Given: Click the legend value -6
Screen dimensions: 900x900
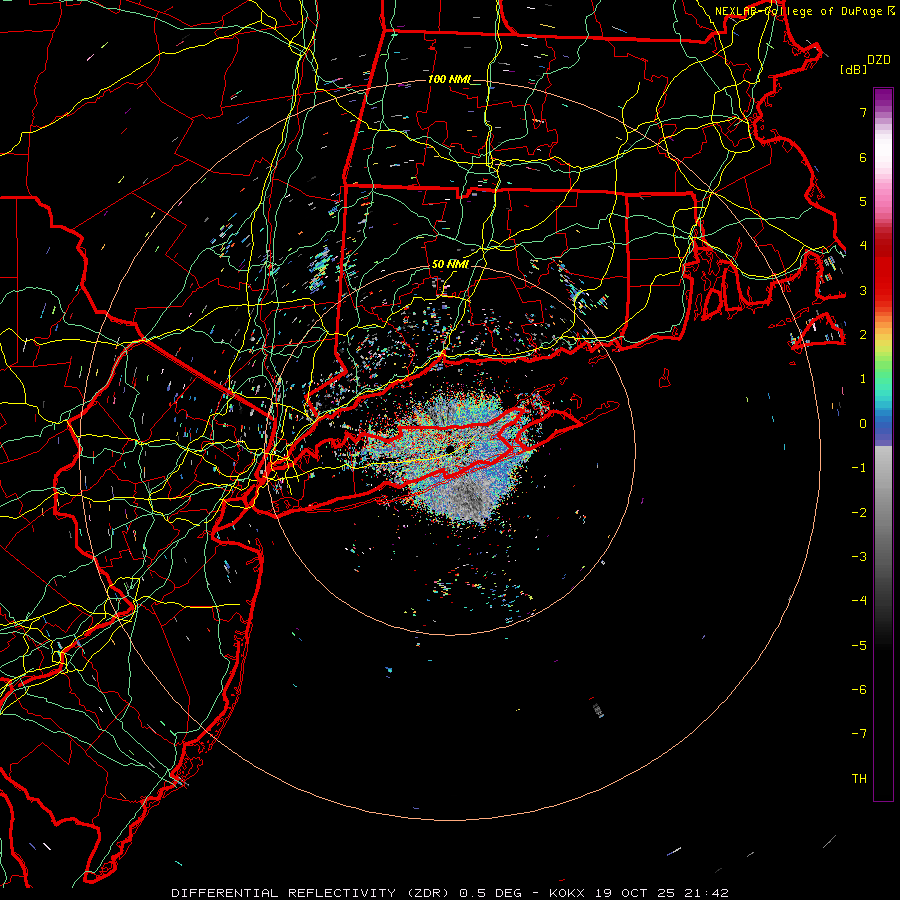Looking at the screenshot, I should click(859, 690).
